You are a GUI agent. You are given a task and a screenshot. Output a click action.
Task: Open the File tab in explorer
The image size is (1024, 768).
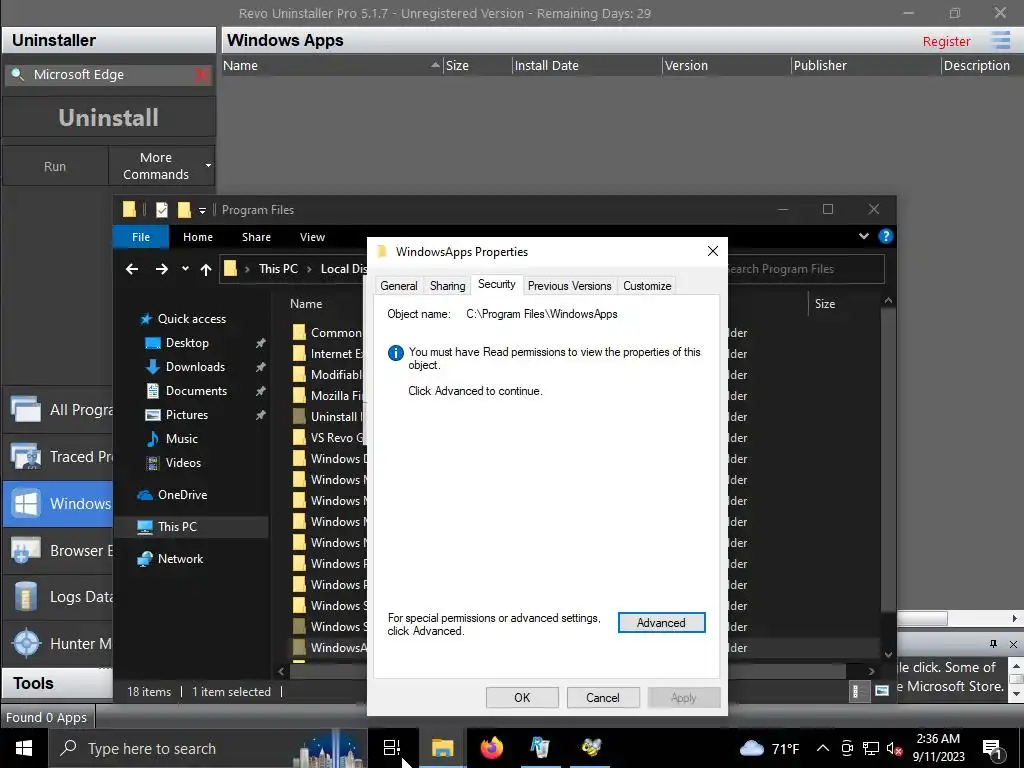(x=141, y=237)
